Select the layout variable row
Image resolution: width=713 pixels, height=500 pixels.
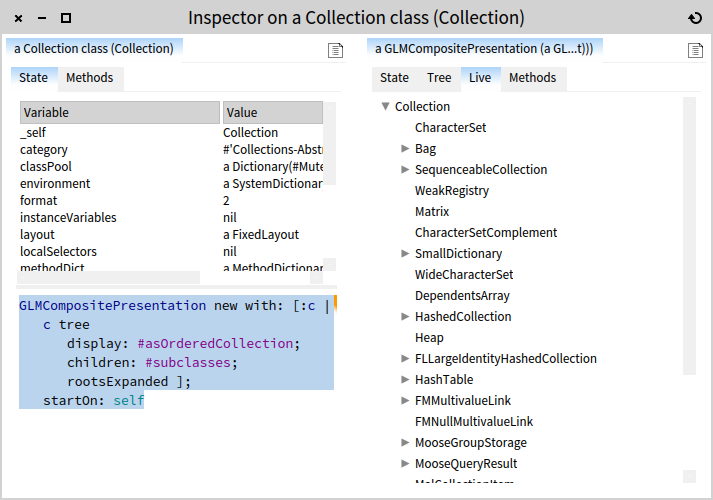171,235
